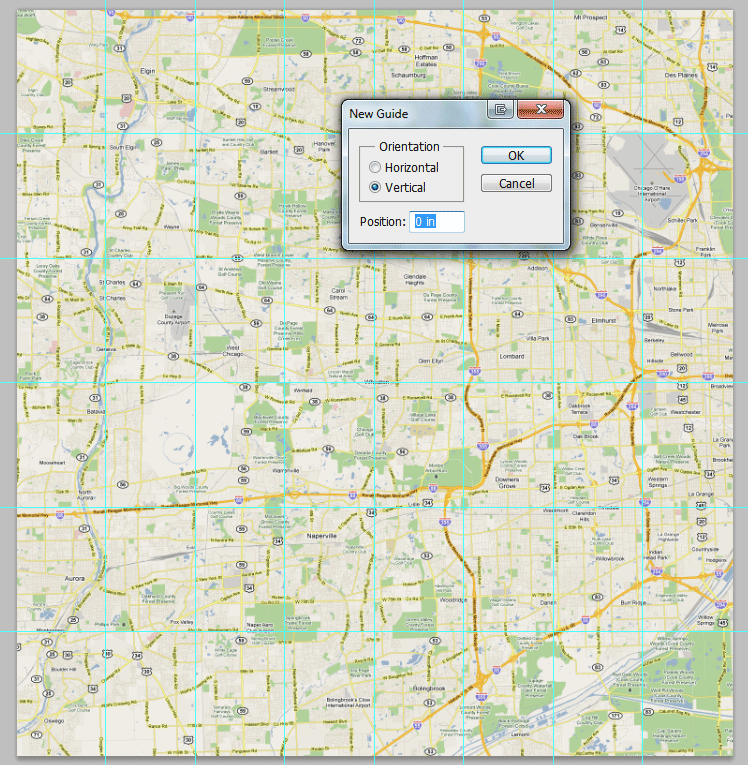
Task: Click the Addison label on map
Action: click(538, 268)
